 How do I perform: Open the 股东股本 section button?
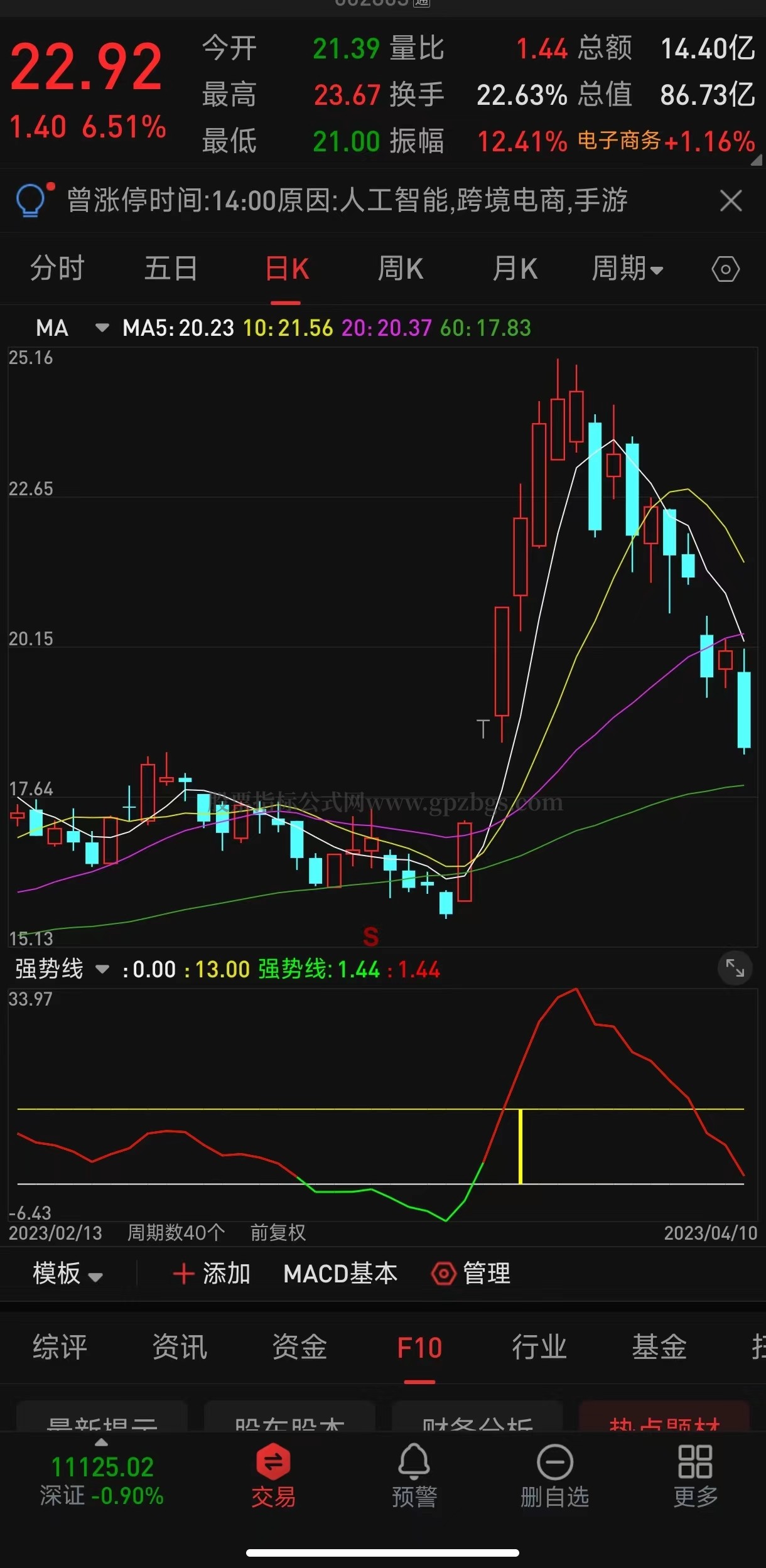tap(289, 1416)
